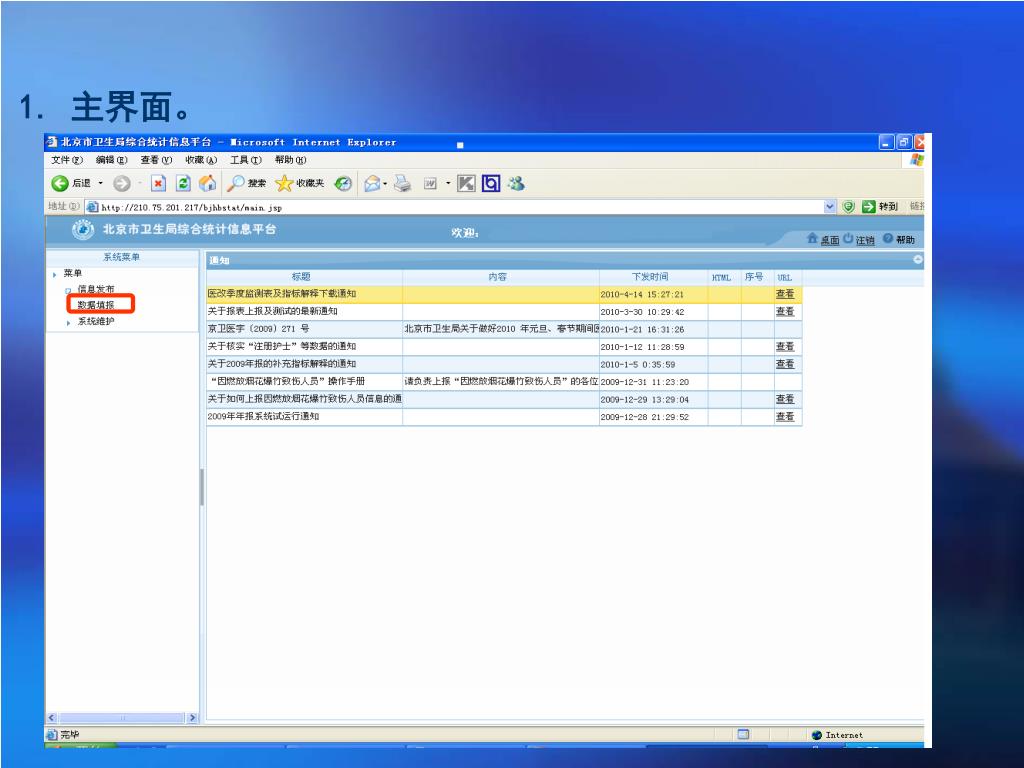Click 查看 link for 2009-12-28 notice

tap(784, 417)
